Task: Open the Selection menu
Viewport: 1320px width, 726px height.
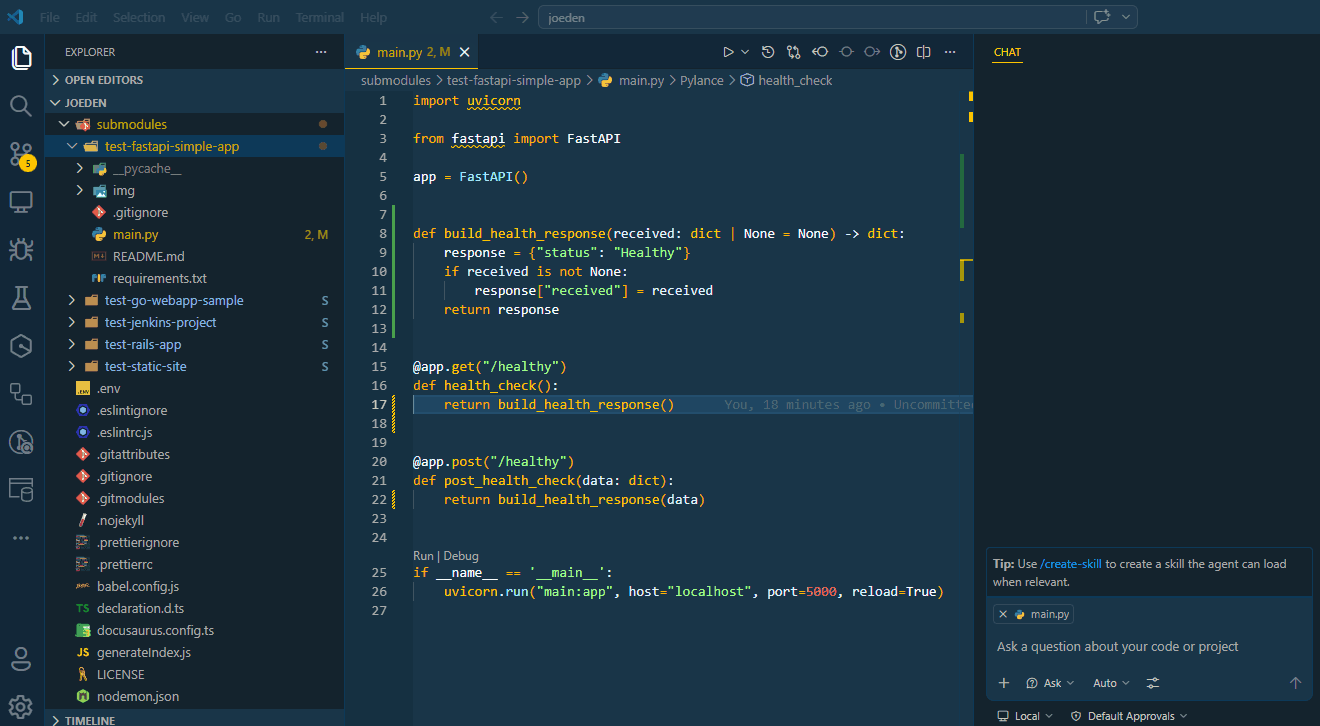Action: pyautogui.click(x=139, y=17)
